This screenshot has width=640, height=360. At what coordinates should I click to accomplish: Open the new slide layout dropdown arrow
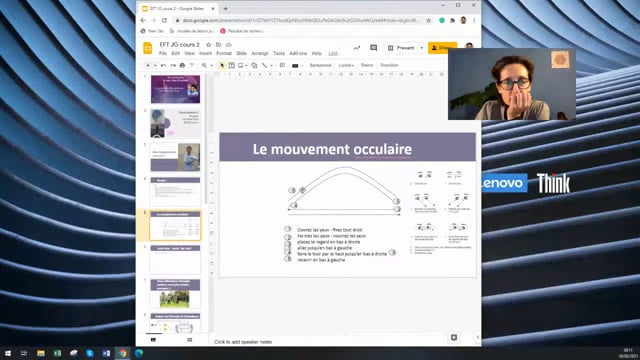point(154,65)
